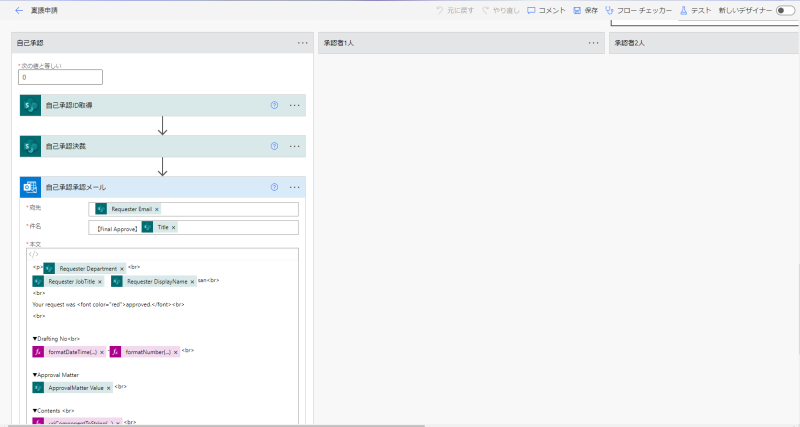The height and width of the screenshot is (427, 800).
Task: Click the ApprovalMatter Value token
Action: (74, 387)
